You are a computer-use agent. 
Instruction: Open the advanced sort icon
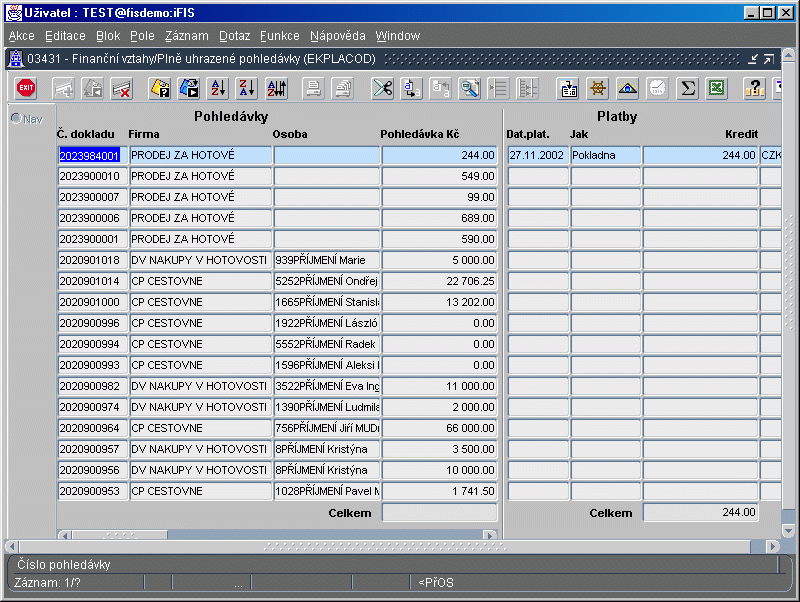coord(277,88)
